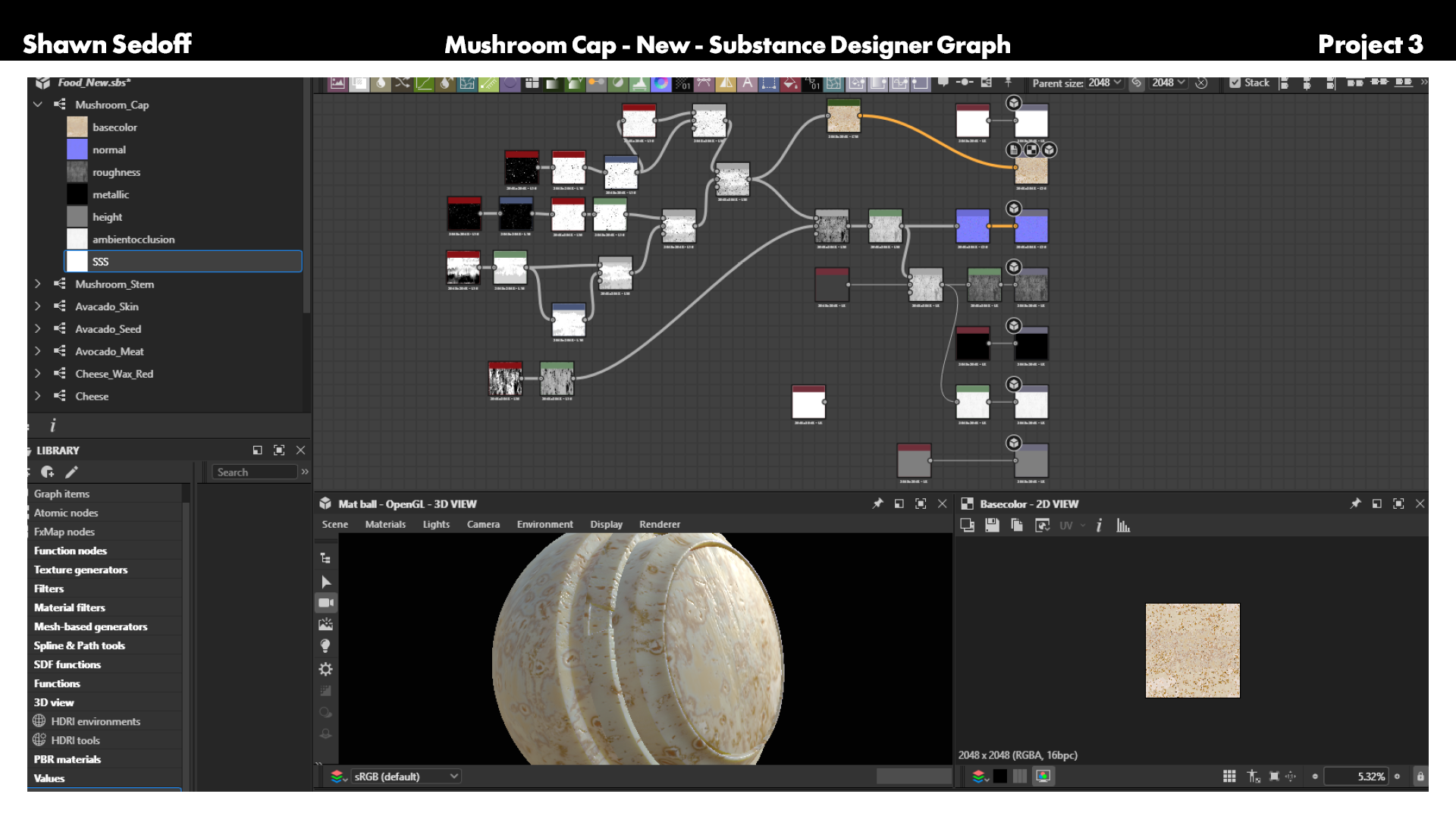Open the Camera menu in 3D view

point(483,524)
